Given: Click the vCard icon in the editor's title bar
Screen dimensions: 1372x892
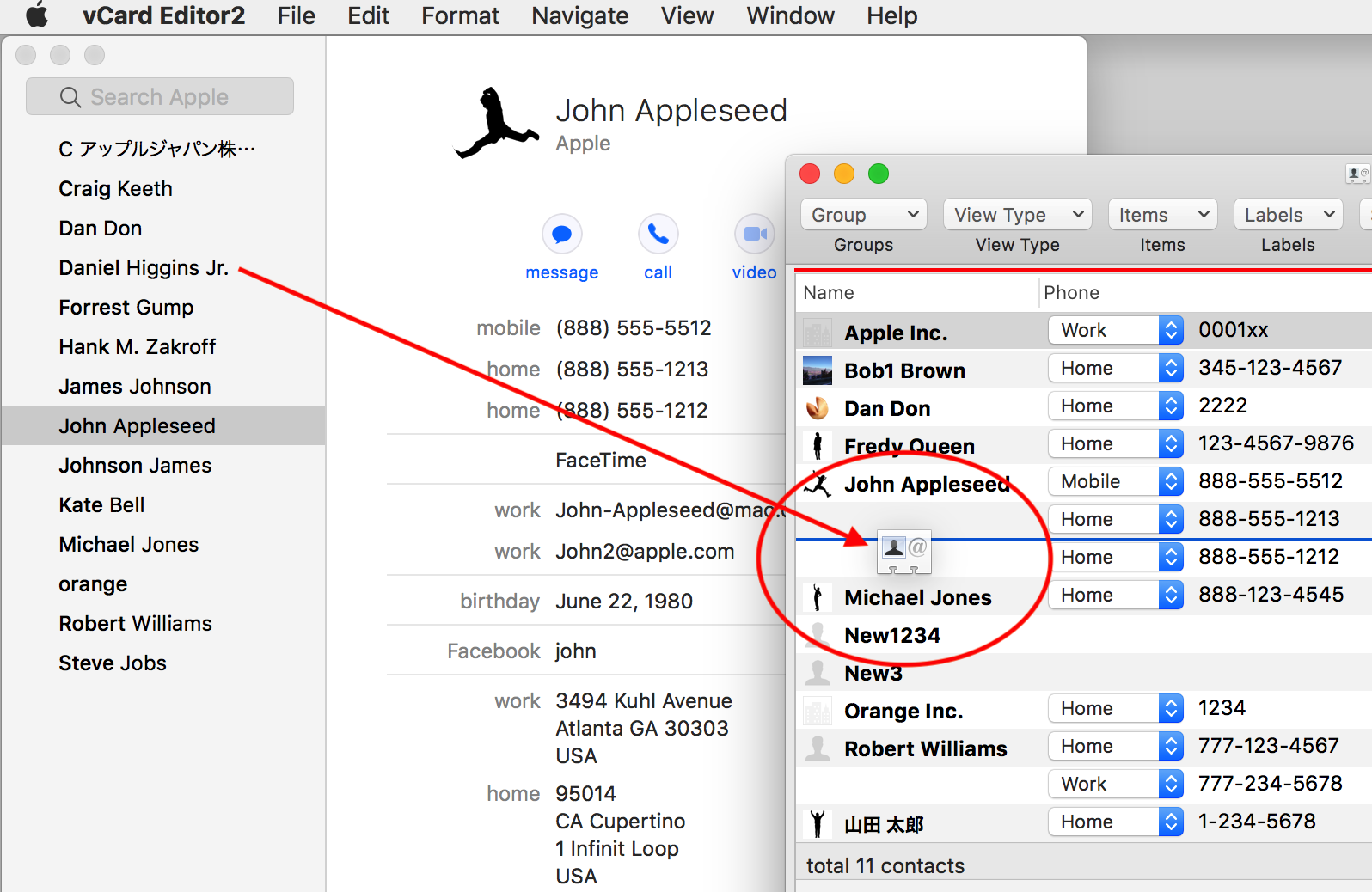Looking at the screenshot, I should (1357, 174).
